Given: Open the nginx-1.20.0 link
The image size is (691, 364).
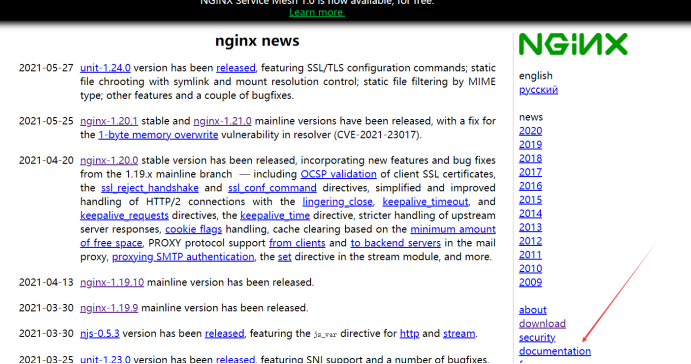Looking at the screenshot, I should (x=109, y=160).
